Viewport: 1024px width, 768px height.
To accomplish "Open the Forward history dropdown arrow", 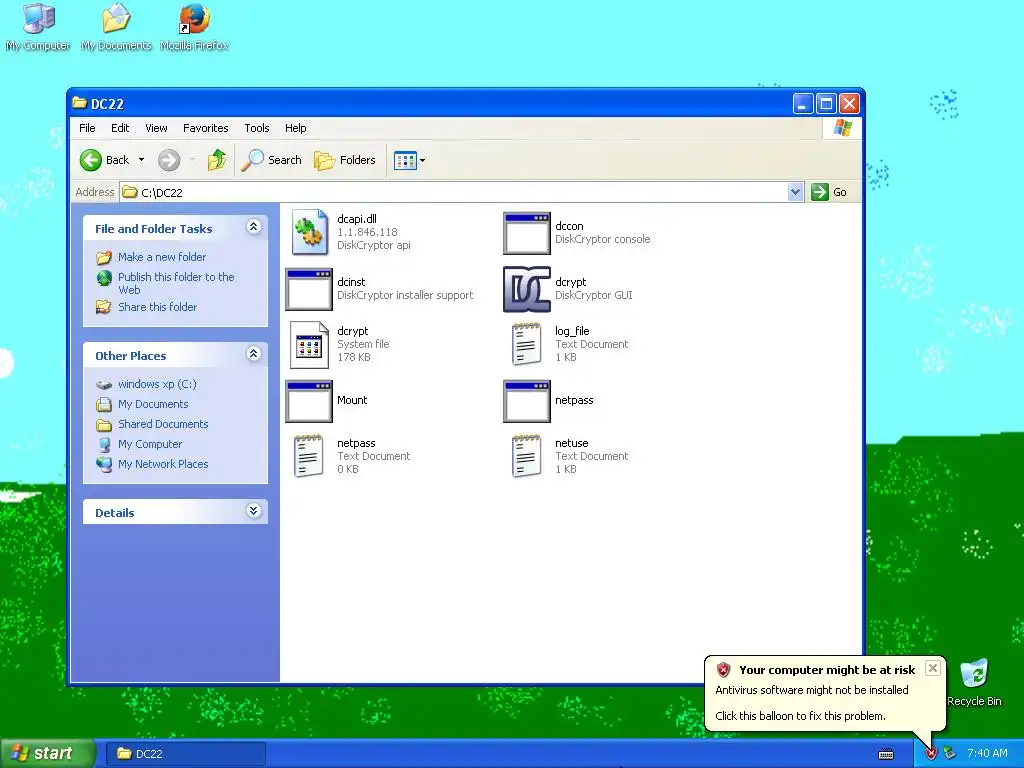I will (x=192, y=160).
